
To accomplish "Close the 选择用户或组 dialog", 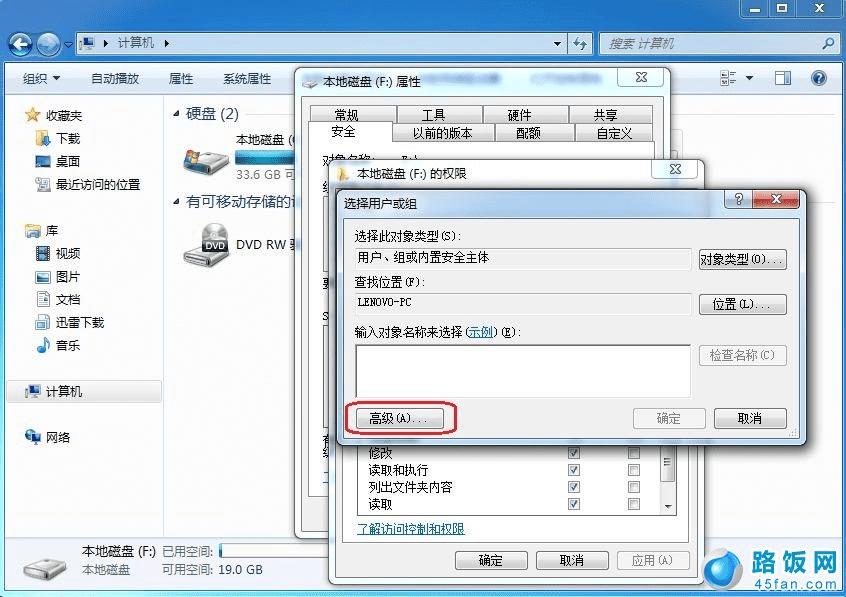I will pos(775,199).
